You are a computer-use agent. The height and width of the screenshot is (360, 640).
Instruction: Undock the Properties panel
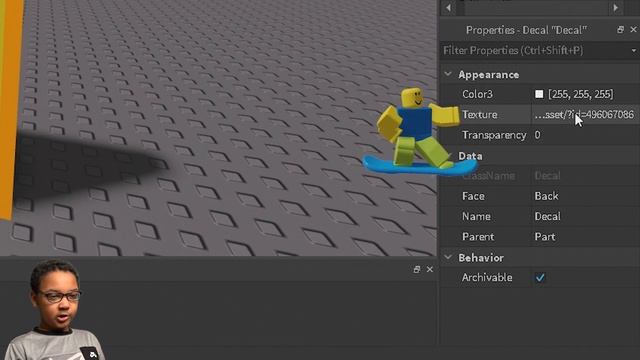[620, 29]
